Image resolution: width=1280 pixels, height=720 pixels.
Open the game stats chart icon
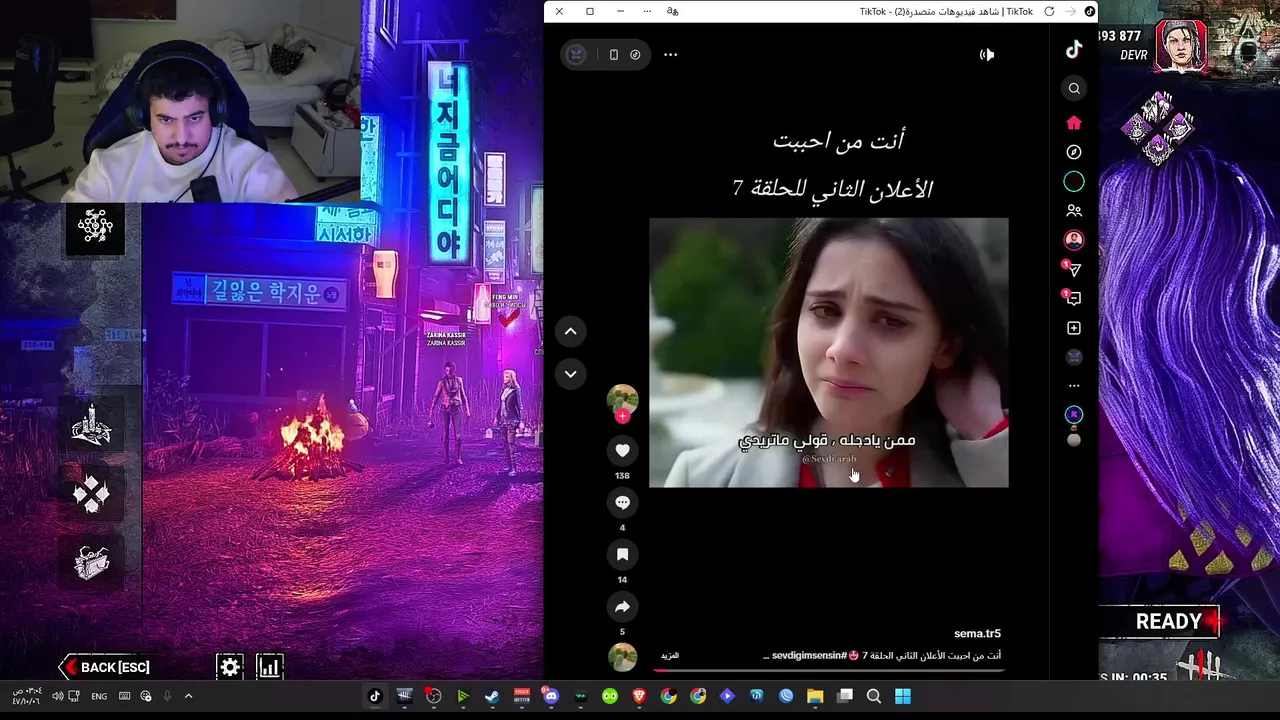tap(270, 667)
